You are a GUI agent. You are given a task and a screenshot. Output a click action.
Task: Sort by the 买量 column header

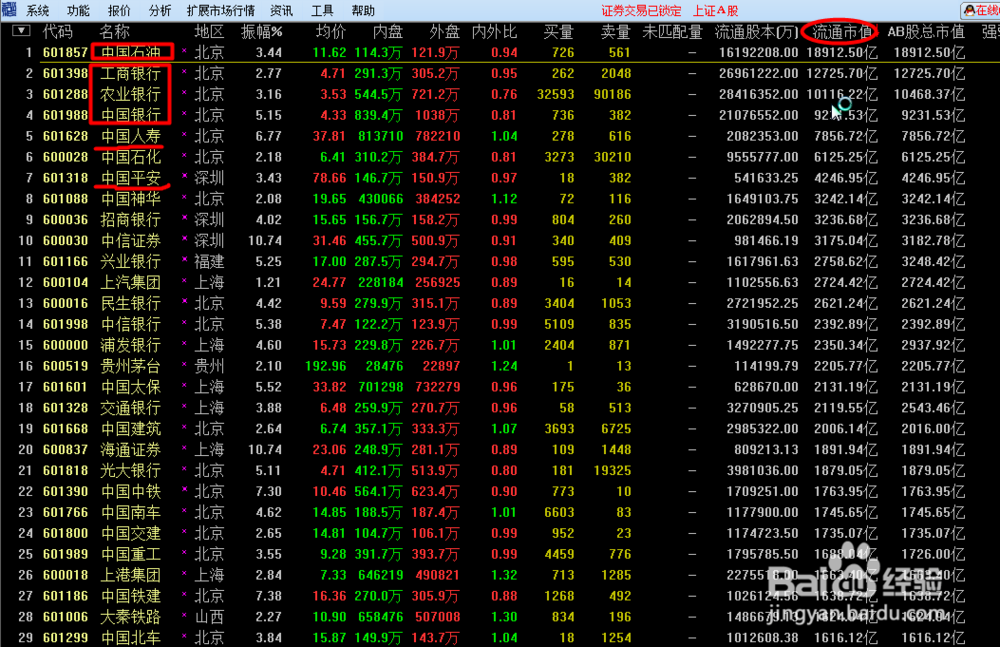[x=559, y=32]
